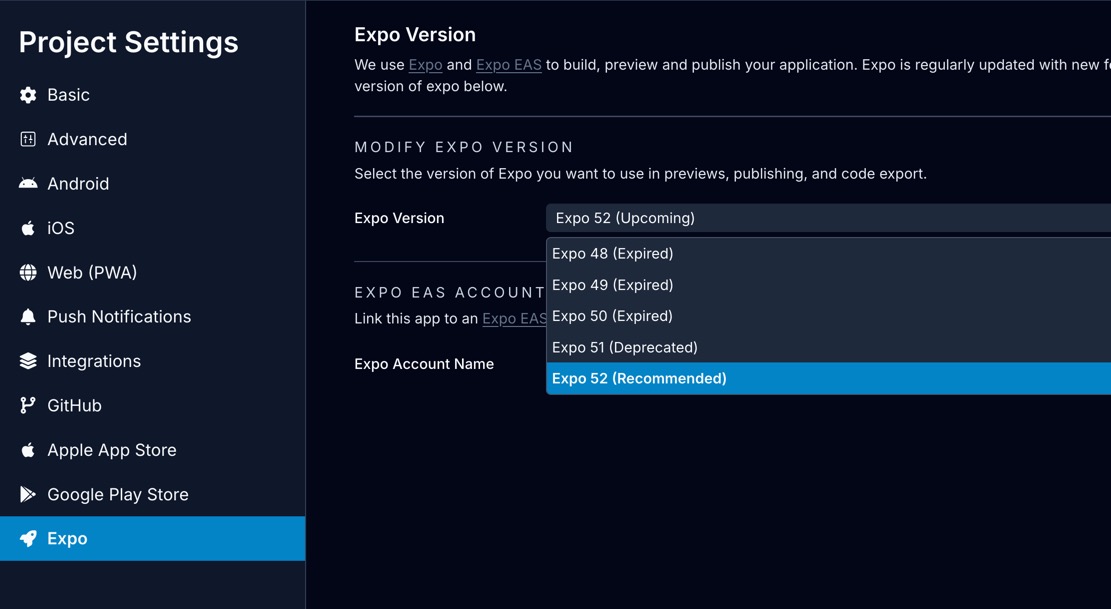Choose Expo 48 (Expired) option

pyautogui.click(x=828, y=254)
